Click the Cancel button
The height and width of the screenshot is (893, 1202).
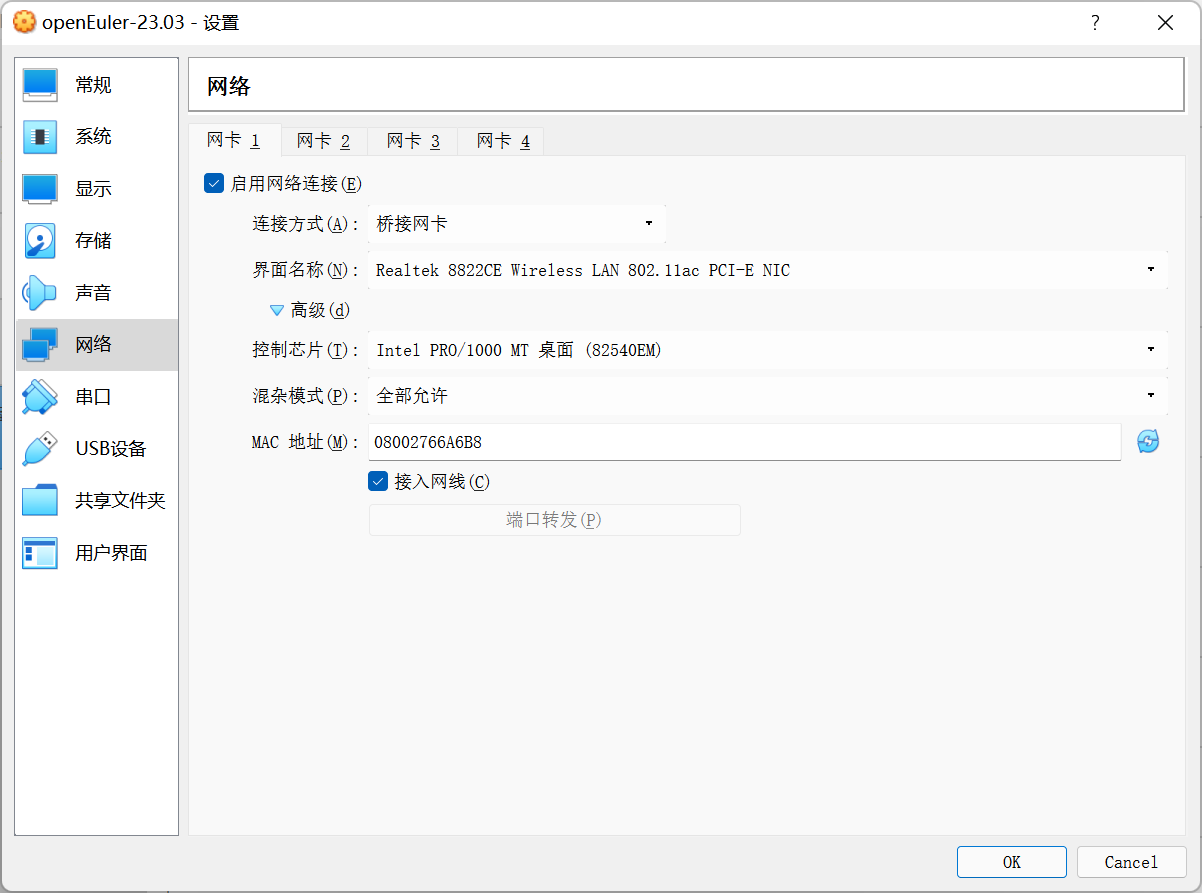(1132, 862)
